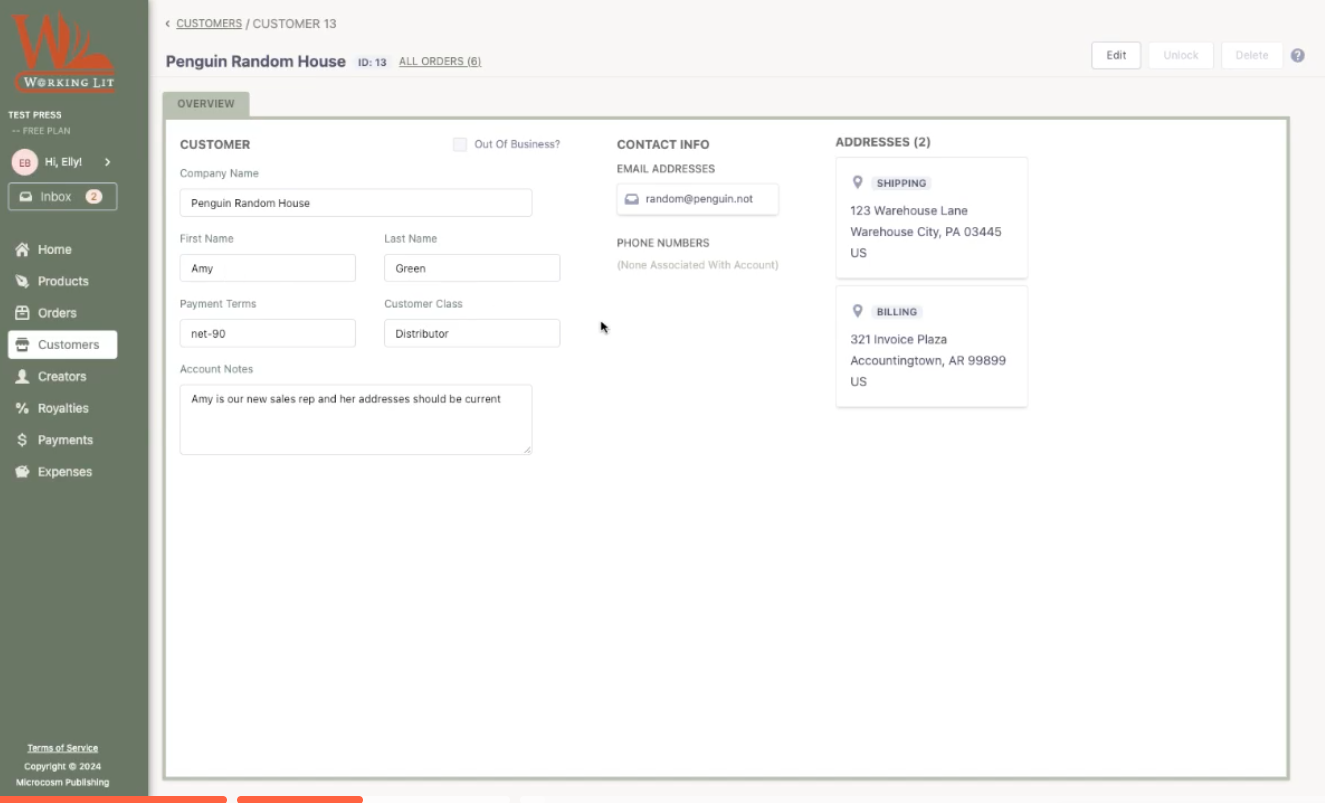The width and height of the screenshot is (1325, 803).
Task: Click the Home icon in sidebar
Action: (22, 250)
